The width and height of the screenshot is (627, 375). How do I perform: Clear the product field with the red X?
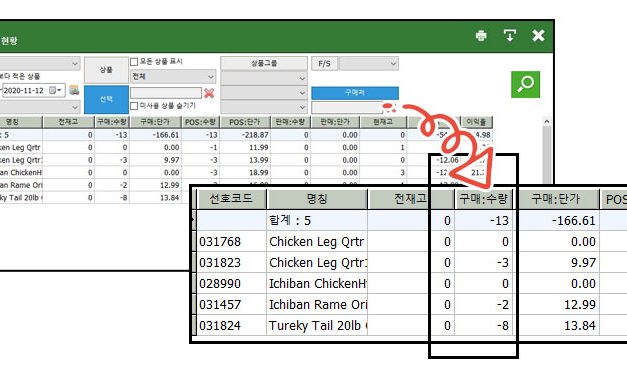[x=209, y=93]
